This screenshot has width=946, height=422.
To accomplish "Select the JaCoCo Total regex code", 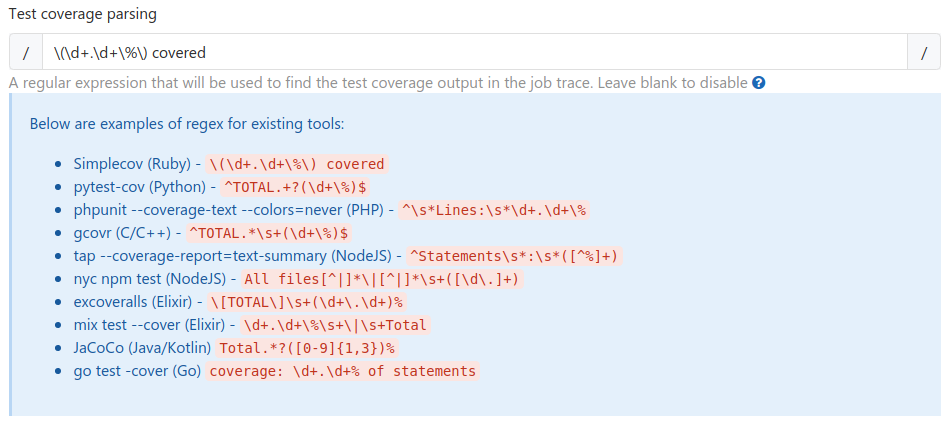I will [x=308, y=348].
